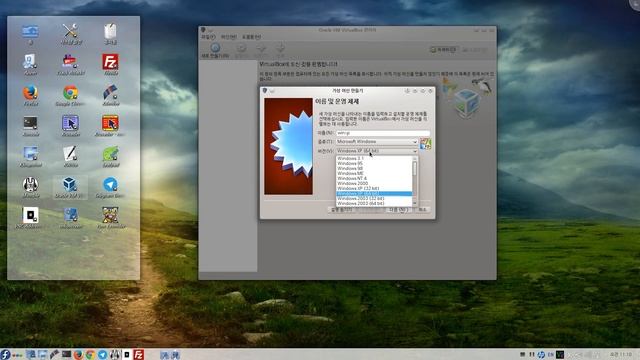Open the Type dropdown showing Microsoft Windows
The width and height of the screenshot is (640, 360).
click(377, 142)
